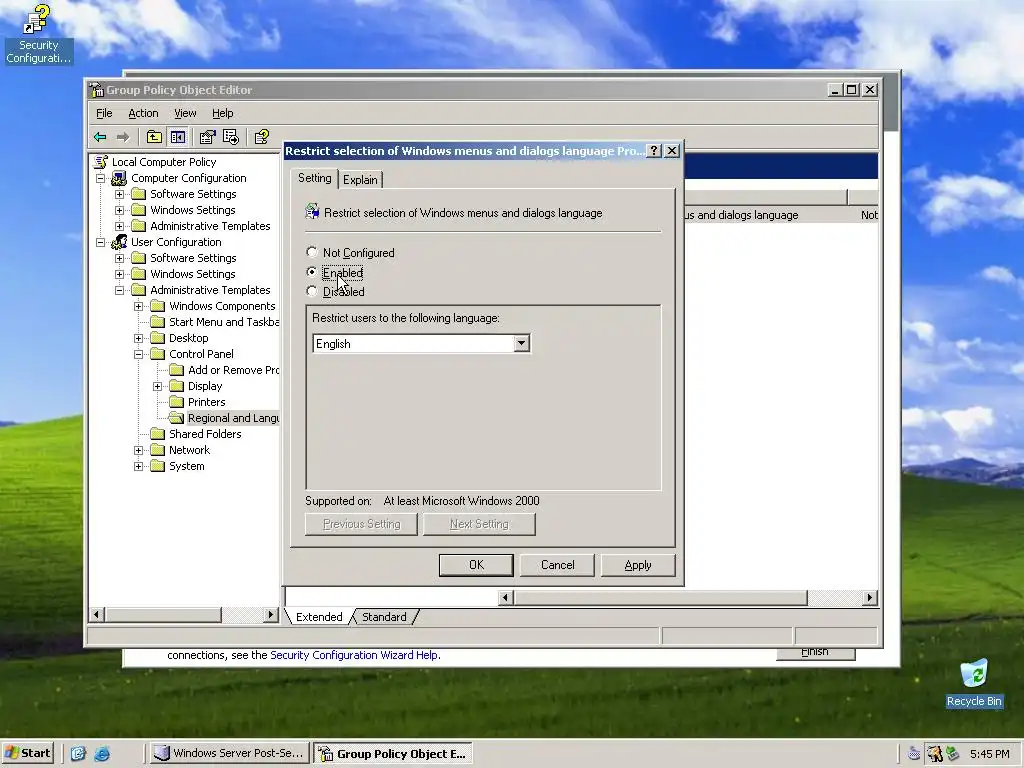Click the details pane horizontal scrollbar right arrow
This screenshot has height=768, width=1024.
pos(869,597)
